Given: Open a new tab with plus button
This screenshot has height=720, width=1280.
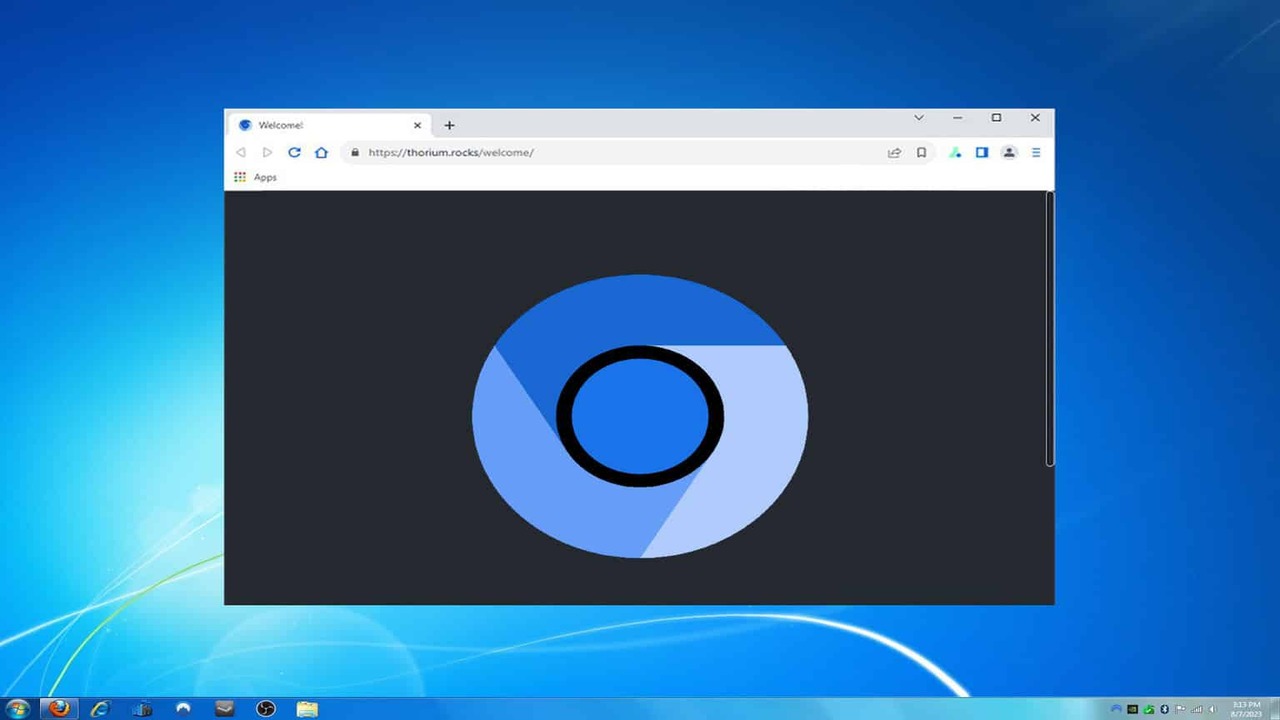Looking at the screenshot, I should coord(449,125).
